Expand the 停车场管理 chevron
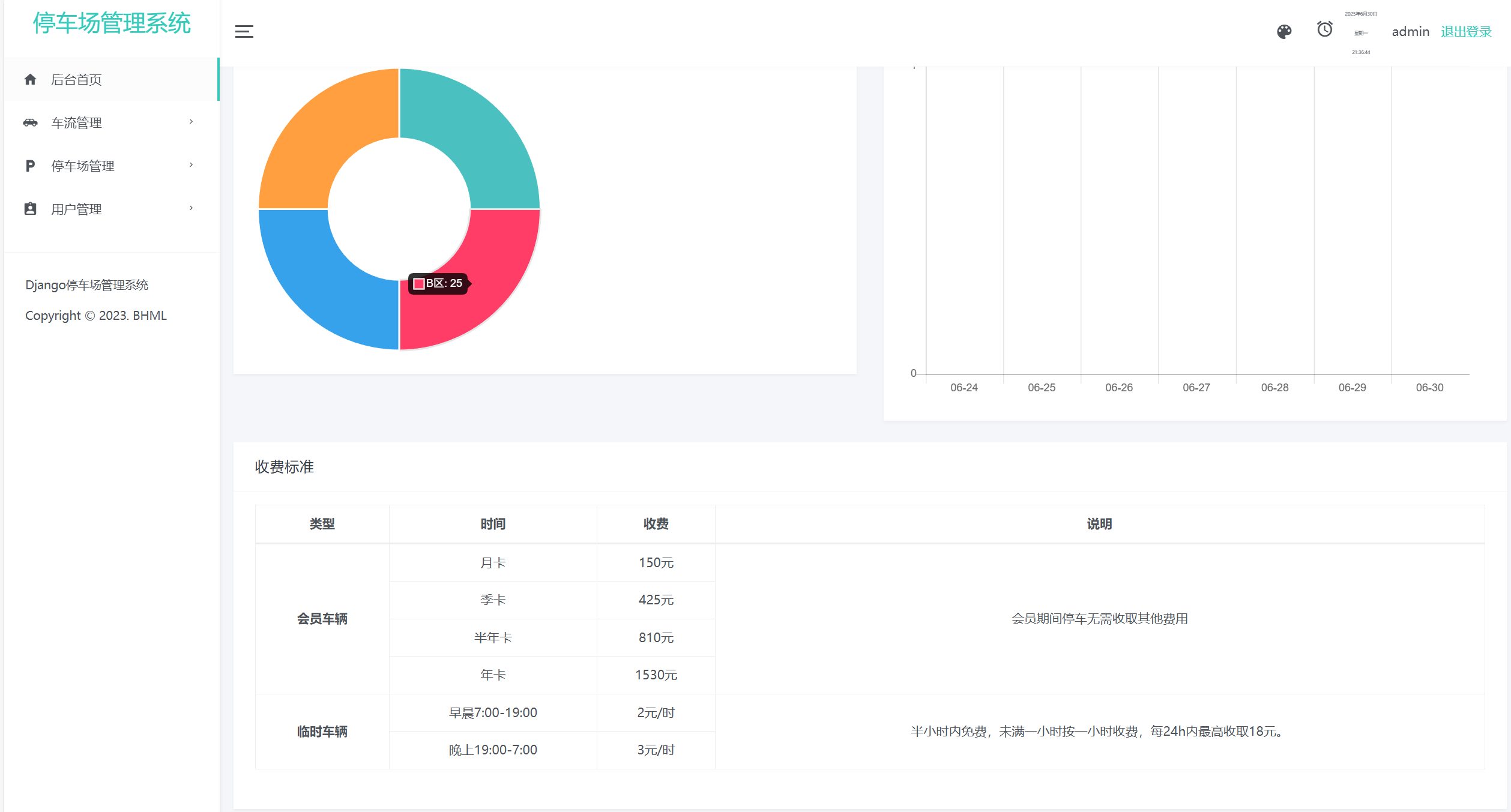 tap(192, 165)
